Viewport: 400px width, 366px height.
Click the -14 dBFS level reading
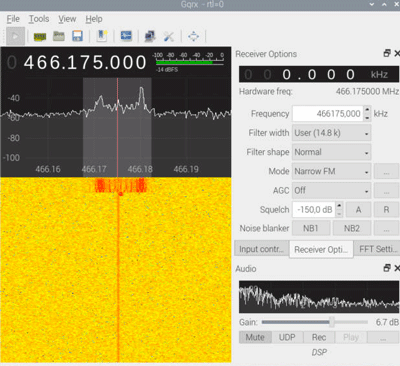[x=167, y=70]
